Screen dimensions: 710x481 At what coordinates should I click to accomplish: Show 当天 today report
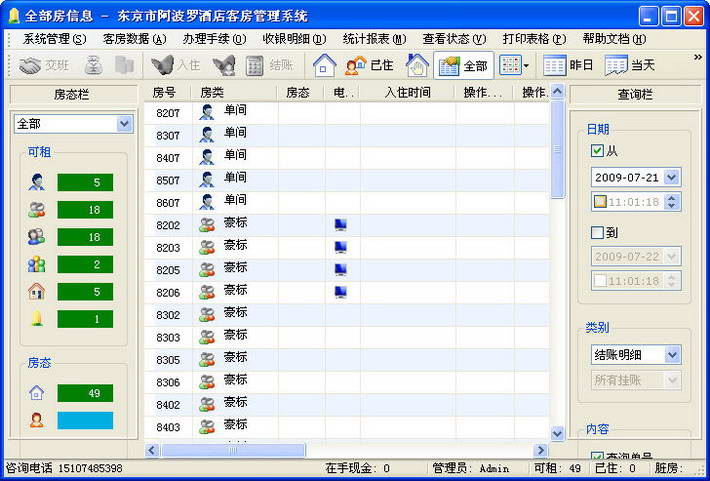[x=630, y=66]
